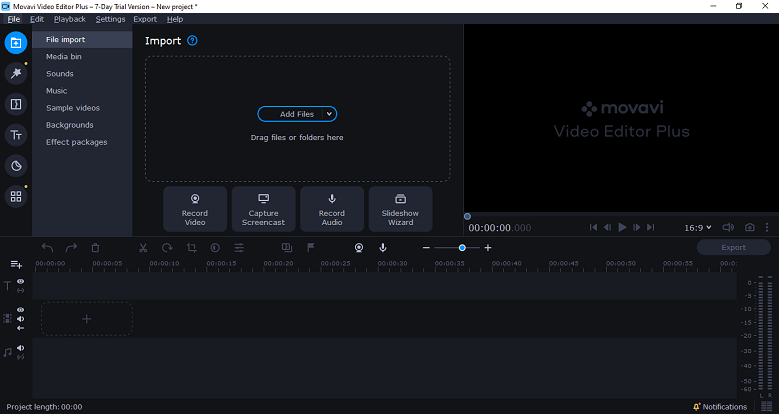
Task: Open the Export menu
Action: click(145, 19)
